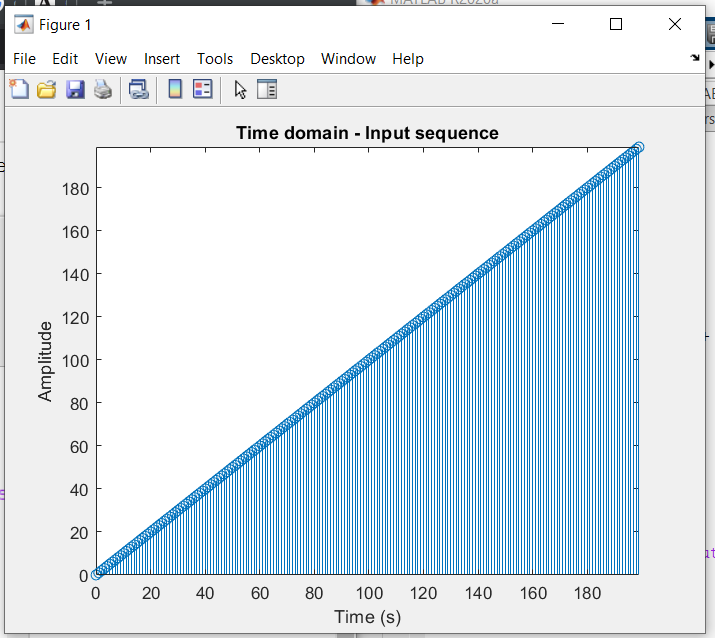Open the File menu
Viewport: 715px width, 638px height.
pos(24,59)
